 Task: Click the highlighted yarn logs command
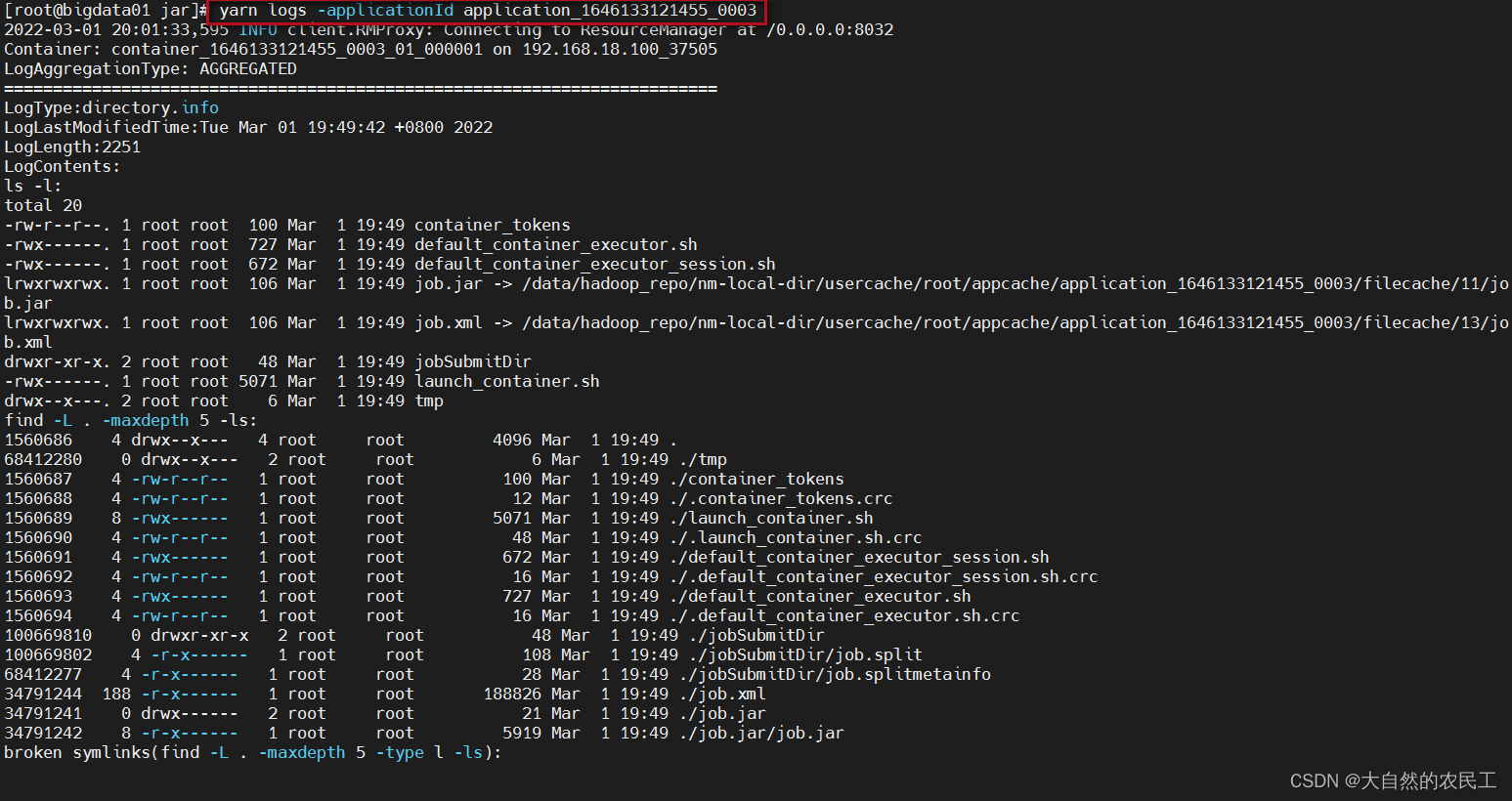pyautogui.click(x=487, y=11)
